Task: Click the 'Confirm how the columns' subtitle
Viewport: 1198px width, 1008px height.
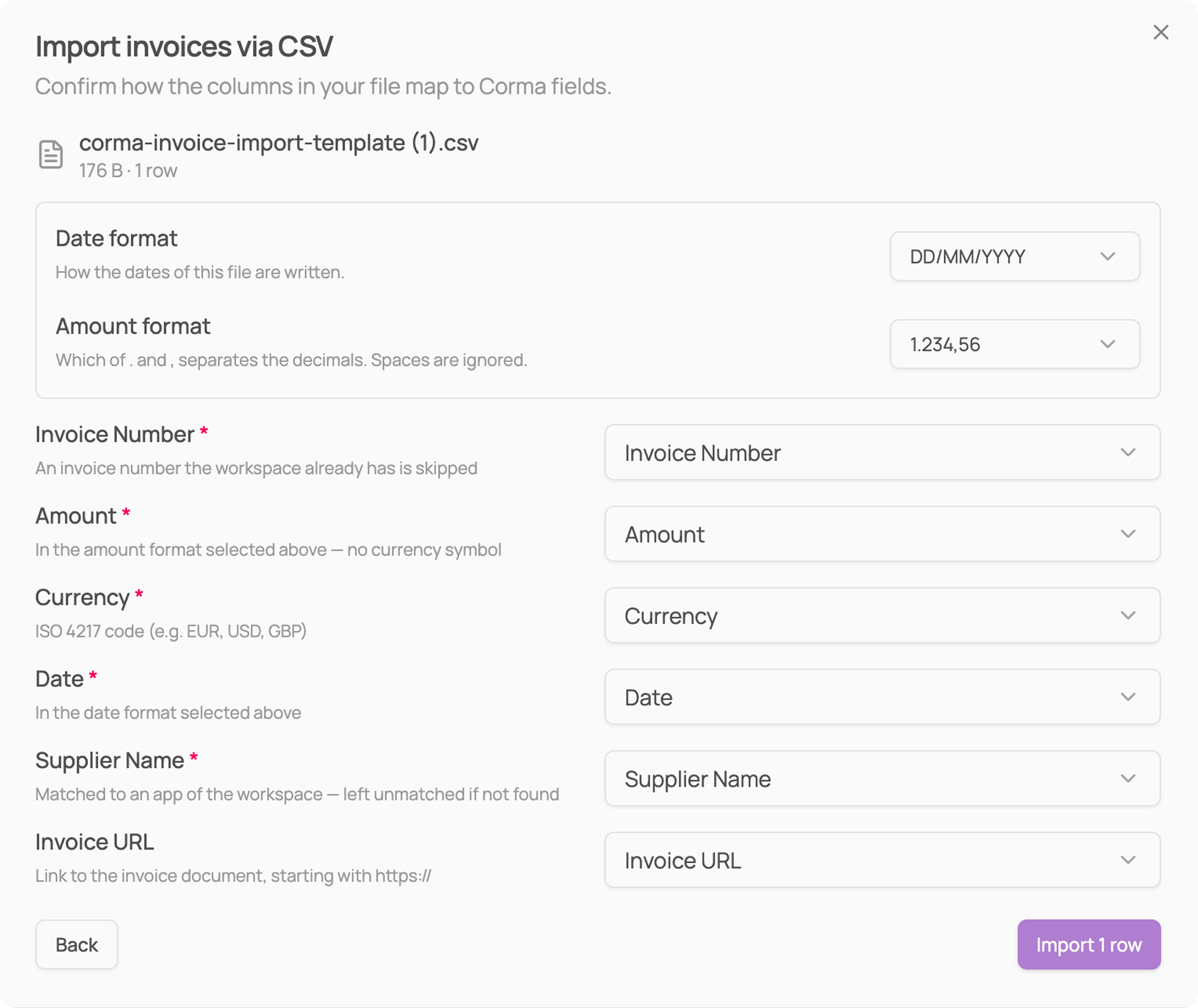Action: click(324, 87)
